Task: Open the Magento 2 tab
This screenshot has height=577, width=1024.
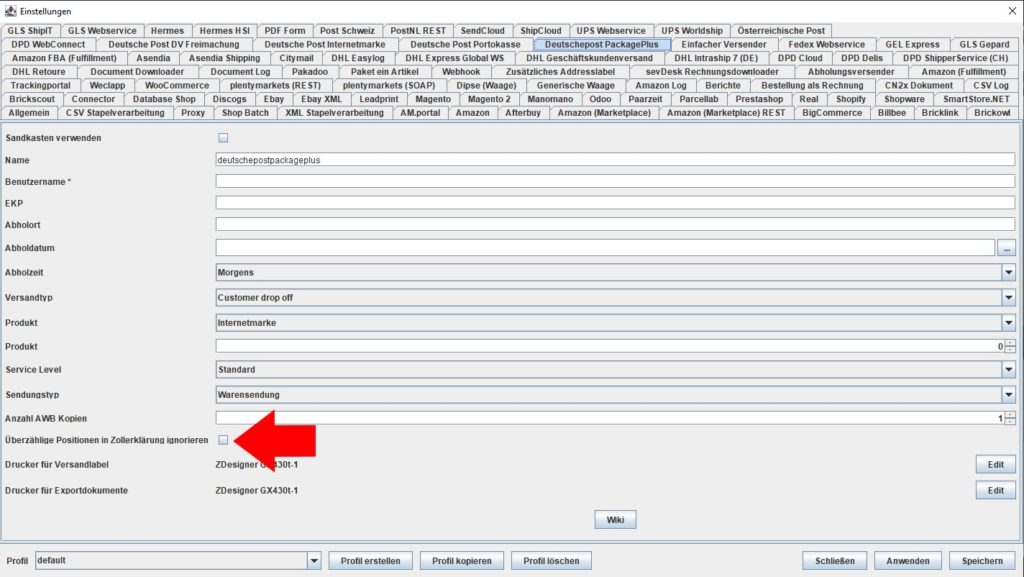Action: (489, 99)
